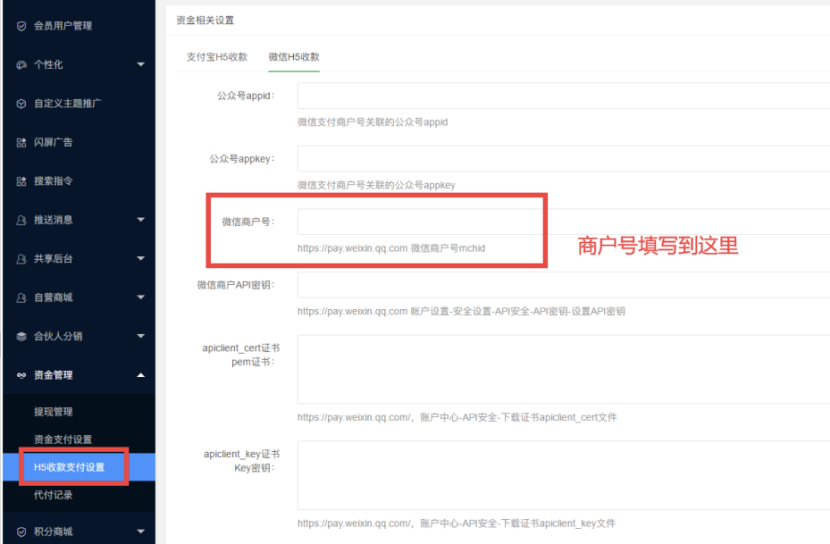Click the 微信商户号: field label
830x544 pixels.
coord(248,222)
